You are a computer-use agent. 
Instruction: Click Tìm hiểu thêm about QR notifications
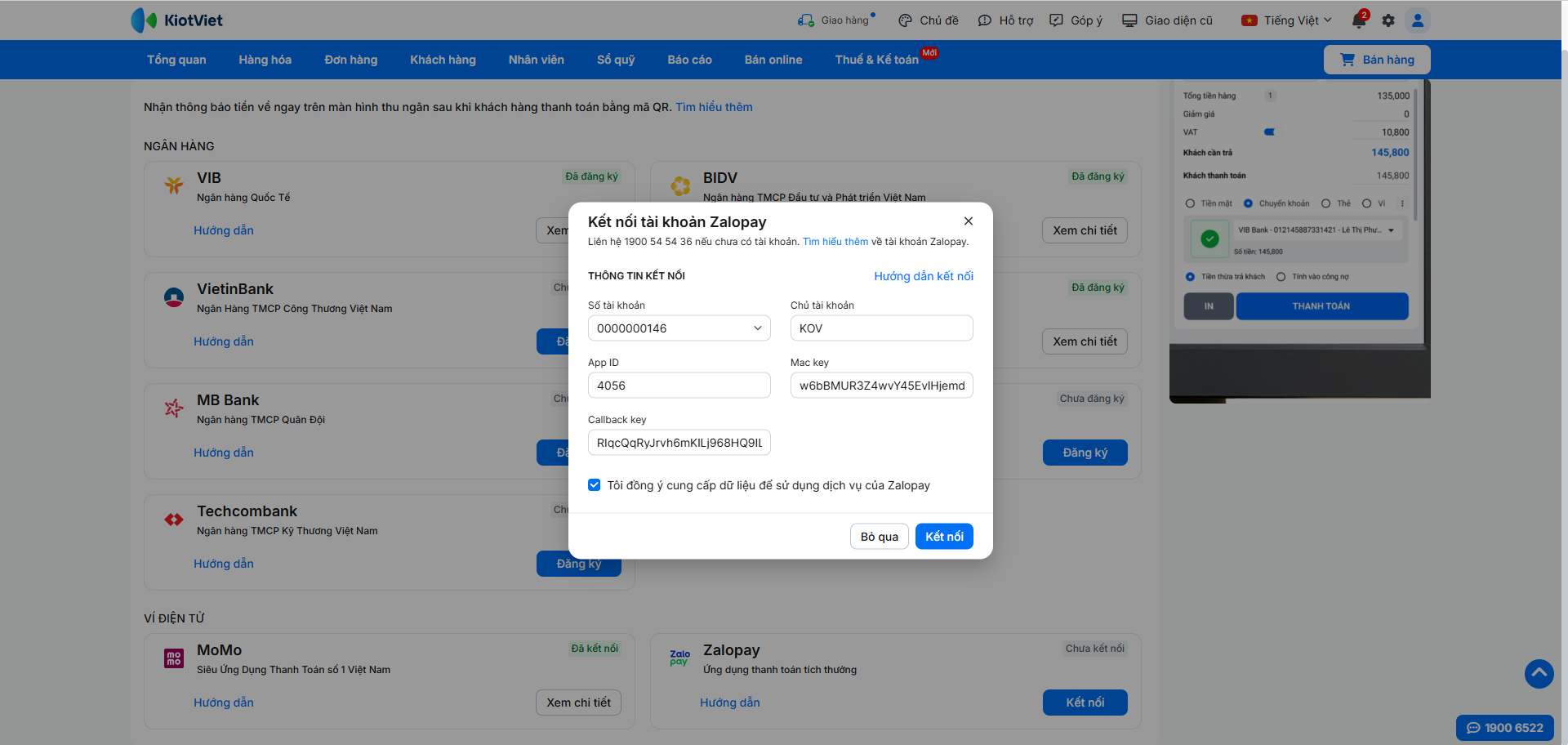pyautogui.click(x=714, y=107)
